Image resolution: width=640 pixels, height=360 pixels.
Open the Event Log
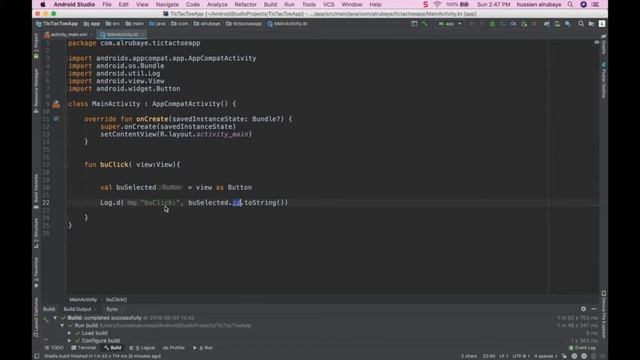pyautogui.click(x=582, y=348)
